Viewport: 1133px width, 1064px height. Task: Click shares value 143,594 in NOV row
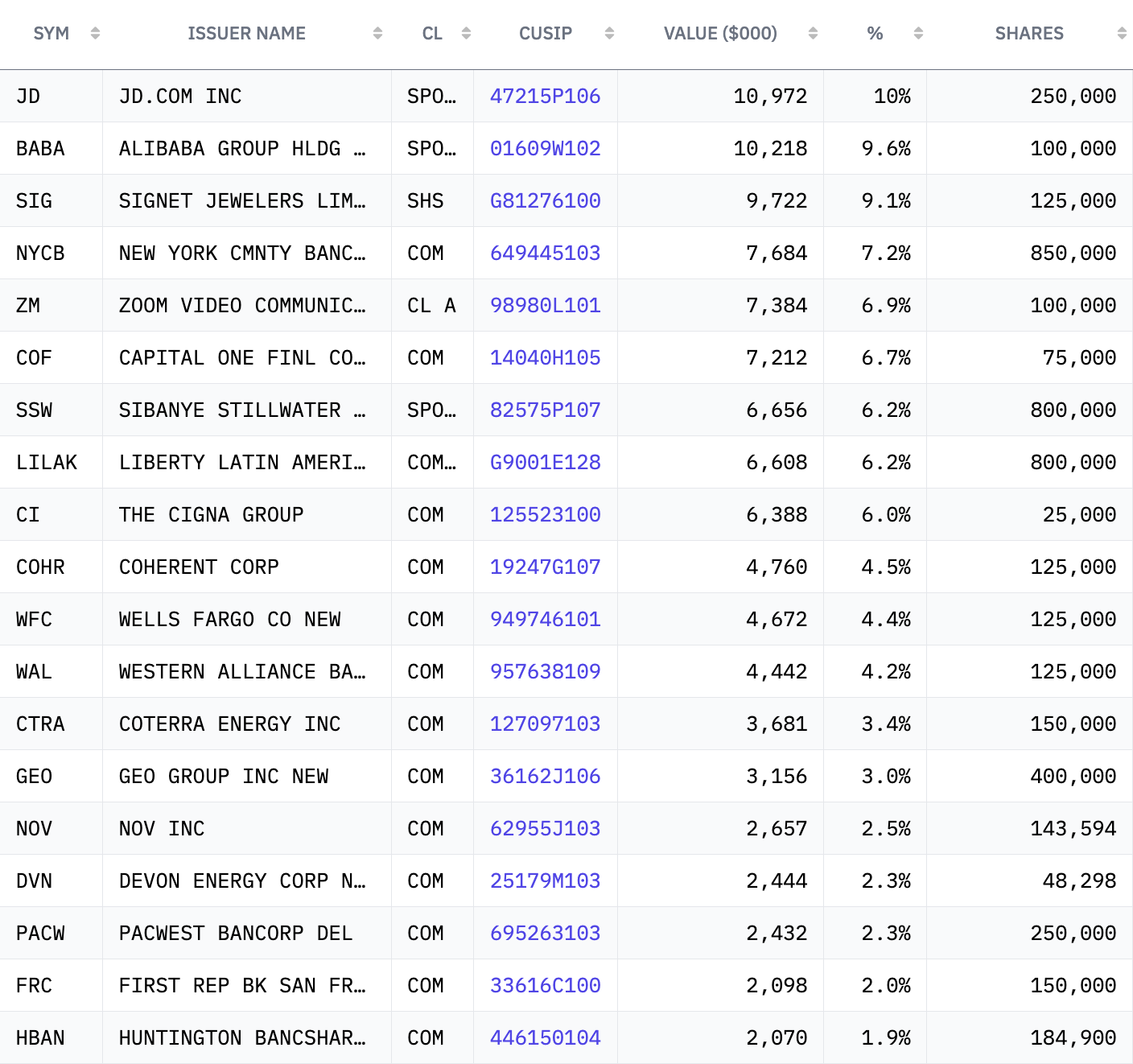point(1073,828)
